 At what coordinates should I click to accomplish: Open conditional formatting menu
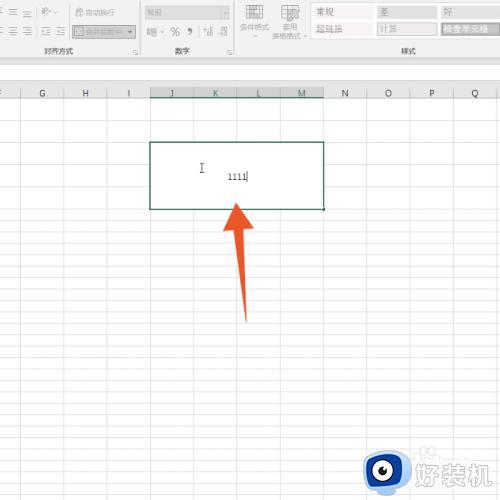click(254, 21)
